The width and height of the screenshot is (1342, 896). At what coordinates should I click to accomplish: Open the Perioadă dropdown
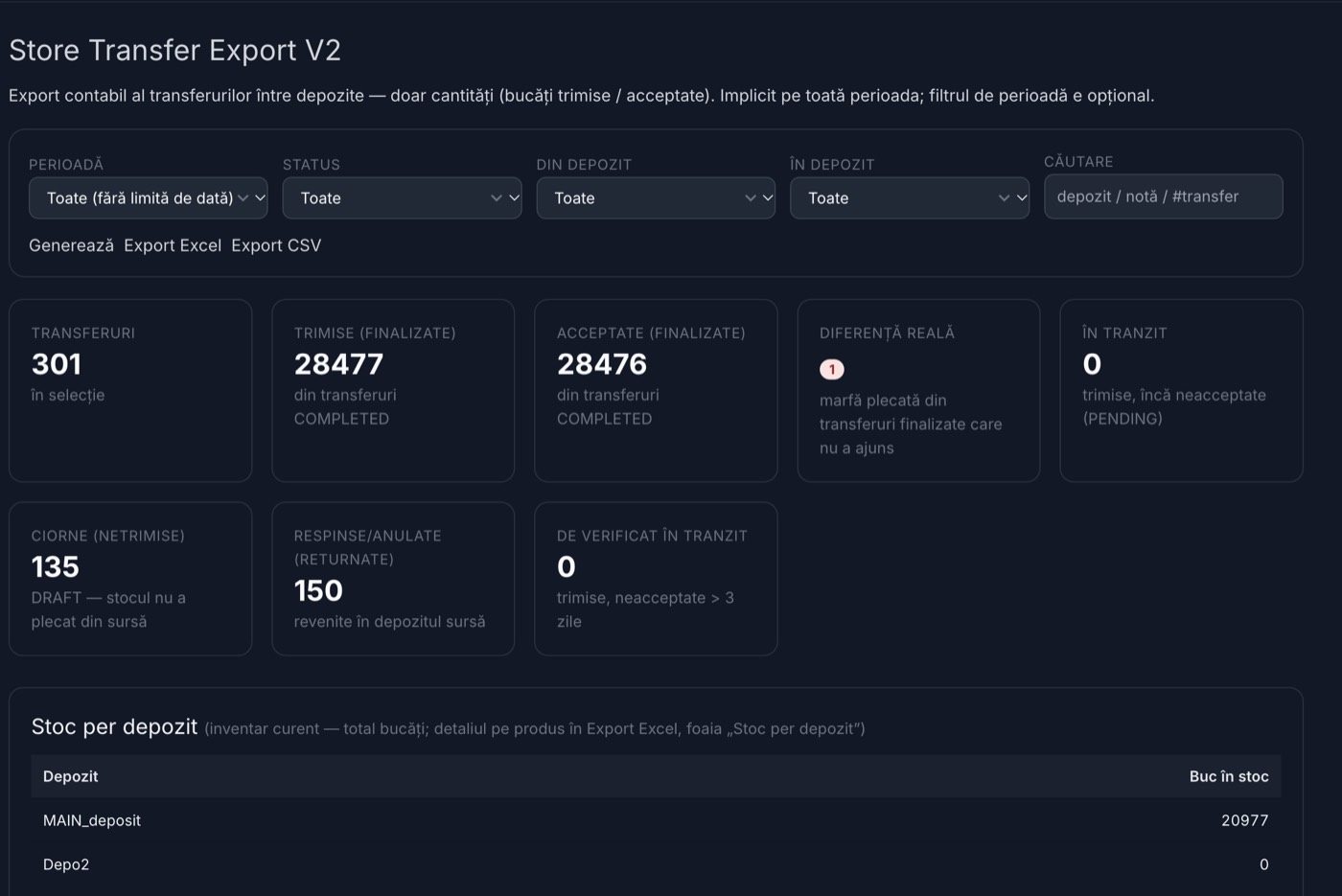(x=148, y=198)
